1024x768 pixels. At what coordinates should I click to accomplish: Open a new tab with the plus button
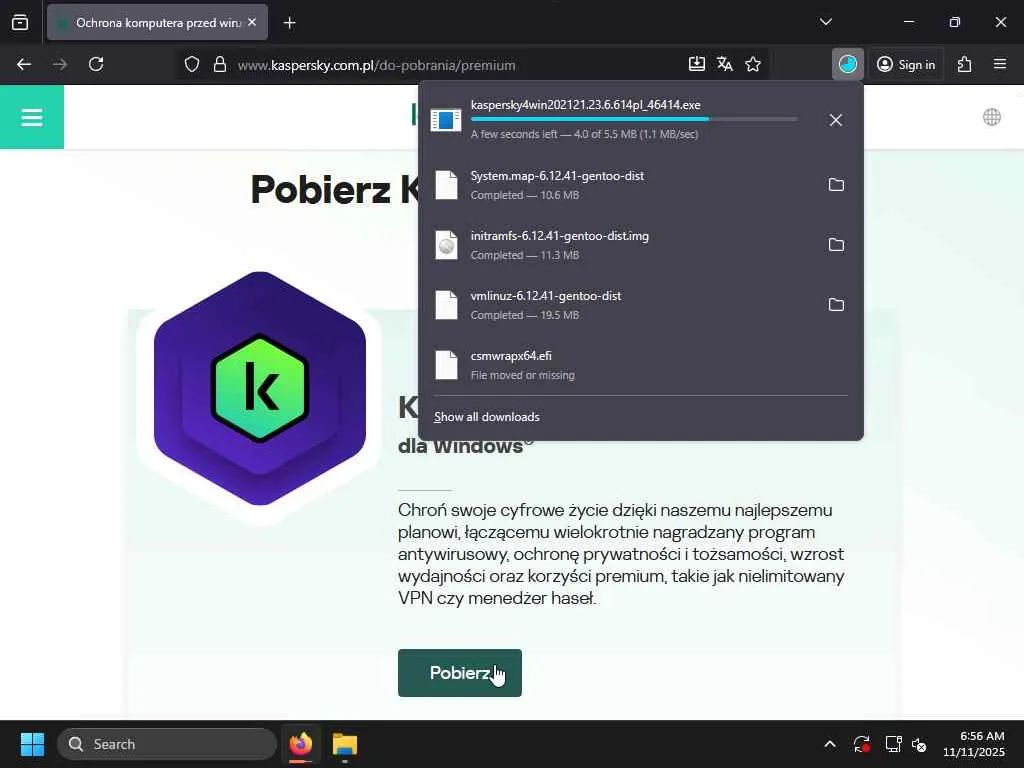tap(289, 23)
